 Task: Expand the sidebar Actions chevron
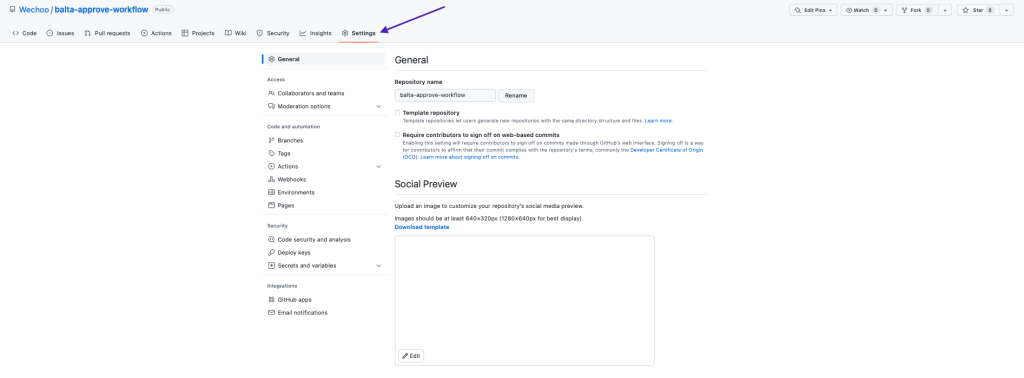coord(378,166)
